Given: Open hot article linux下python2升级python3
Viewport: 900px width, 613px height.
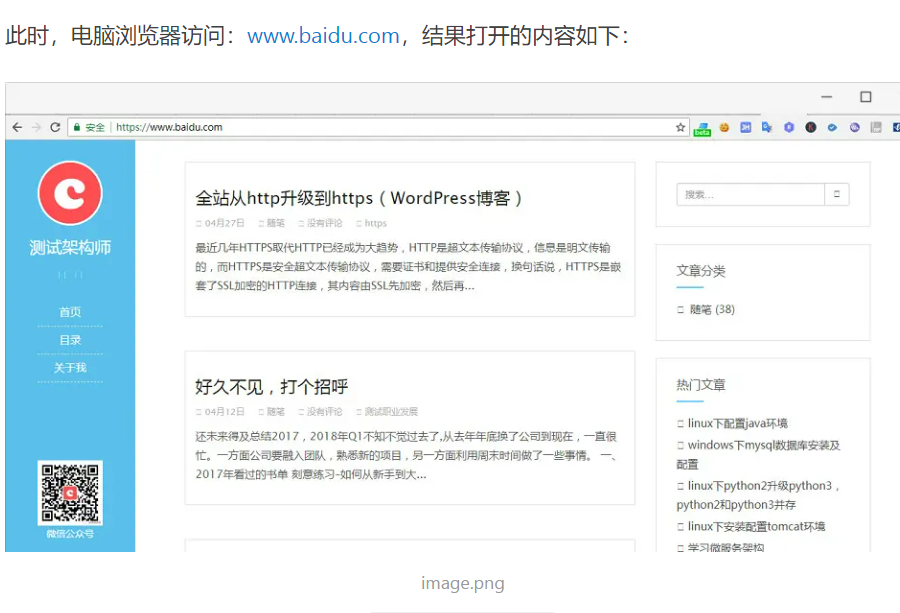Looking at the screenshot, I should tap(758, 495).
